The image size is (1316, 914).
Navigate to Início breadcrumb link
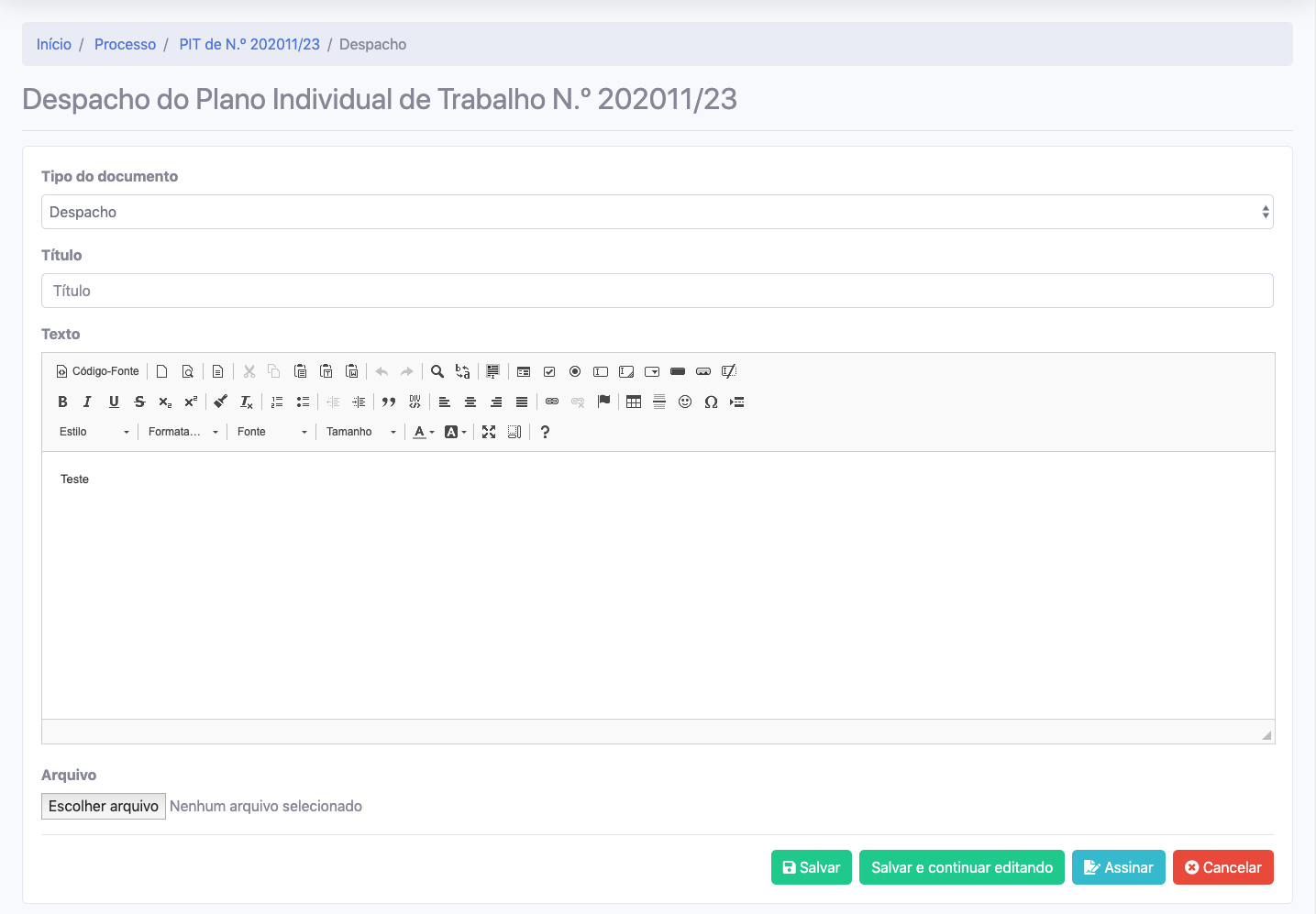point(54,44)
